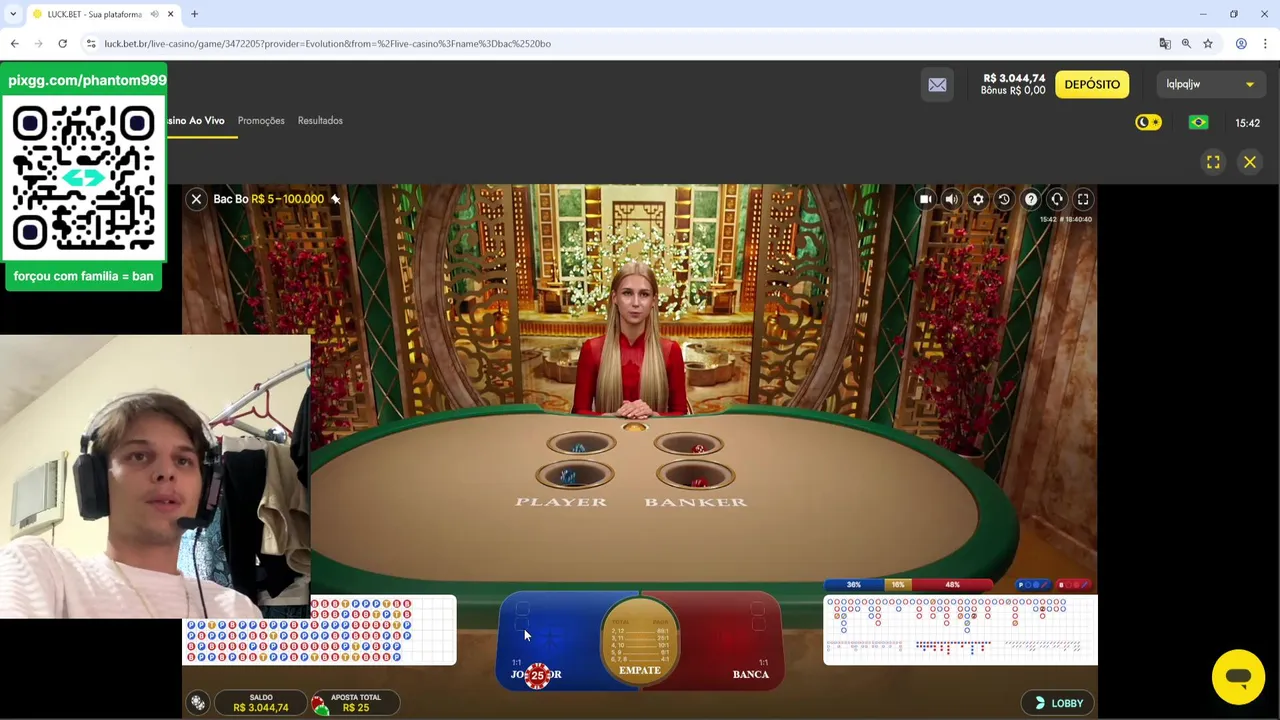Open the messages envelope icon
The height and width of the screenshot is (720, 1280).
click(937, 85)
